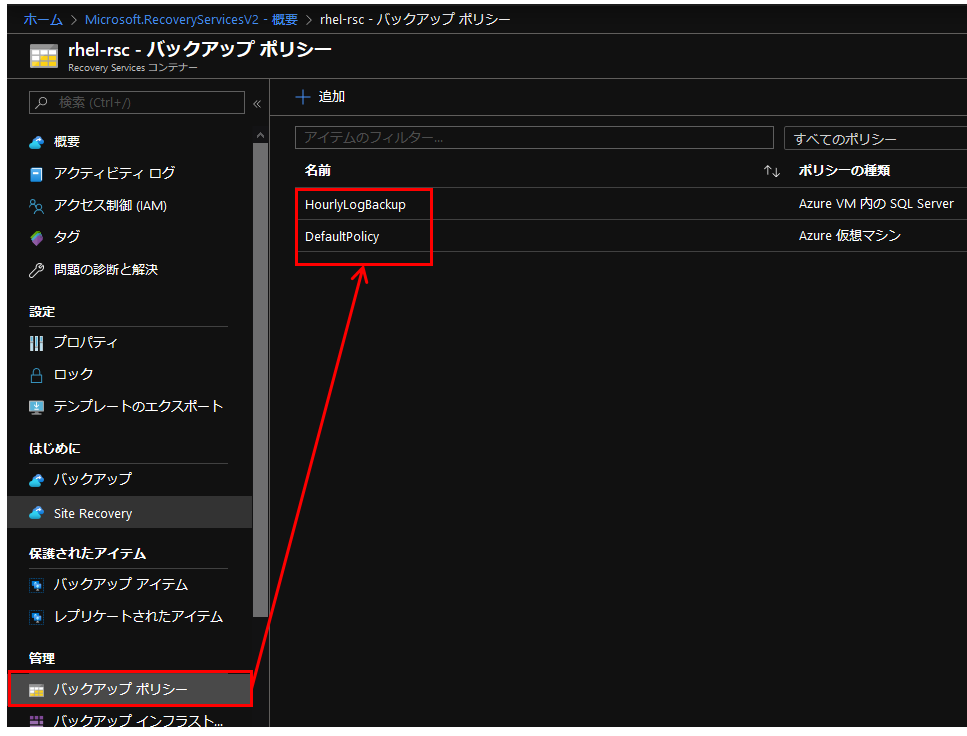The width and height of the screenshot is (967, 736).
Task: Open the HourlyLogBackup policy
Action: (x=355, y=204)
